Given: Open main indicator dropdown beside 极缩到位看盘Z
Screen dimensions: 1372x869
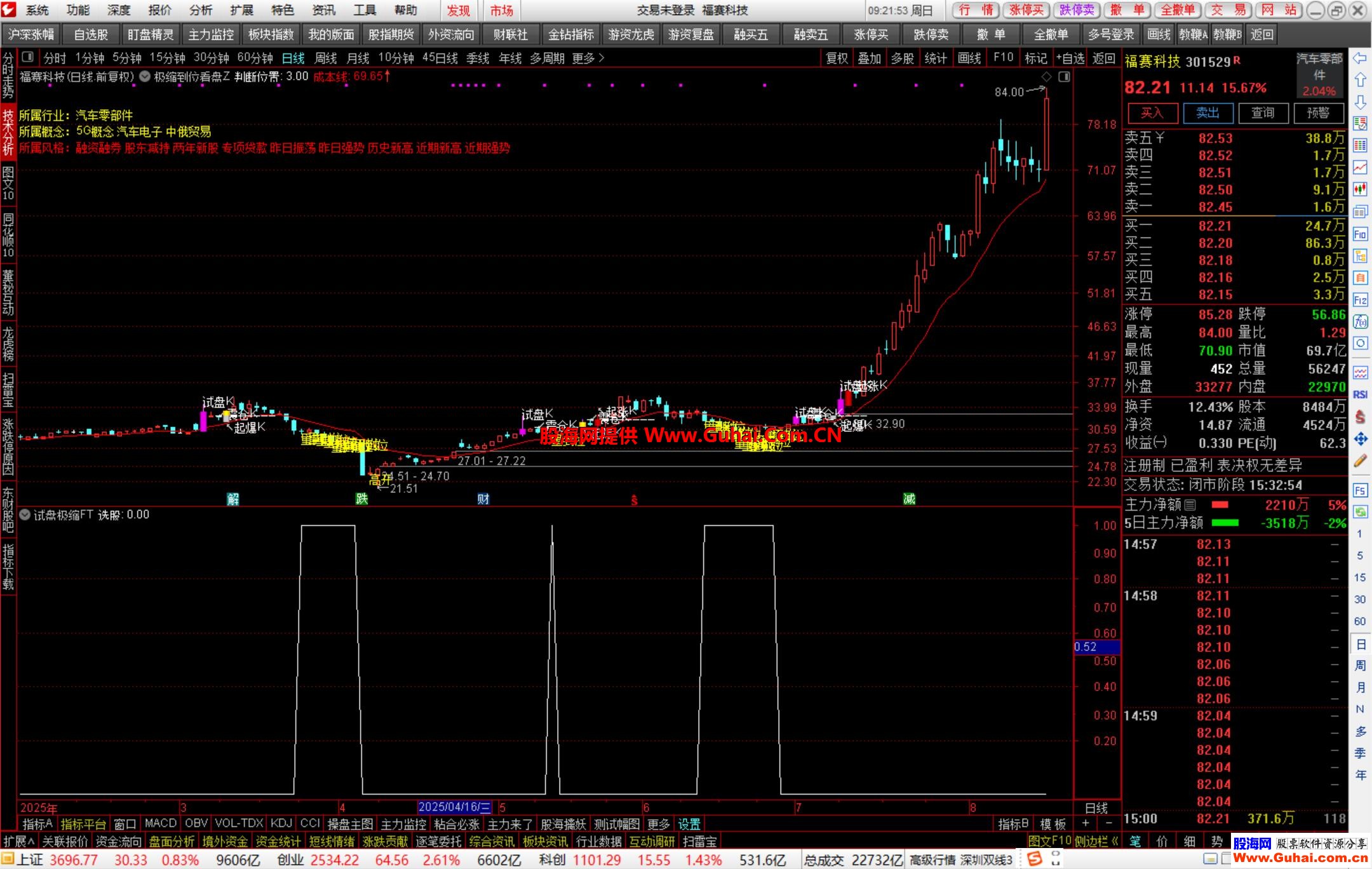Looking at the screenshot, I should (145, 77).
